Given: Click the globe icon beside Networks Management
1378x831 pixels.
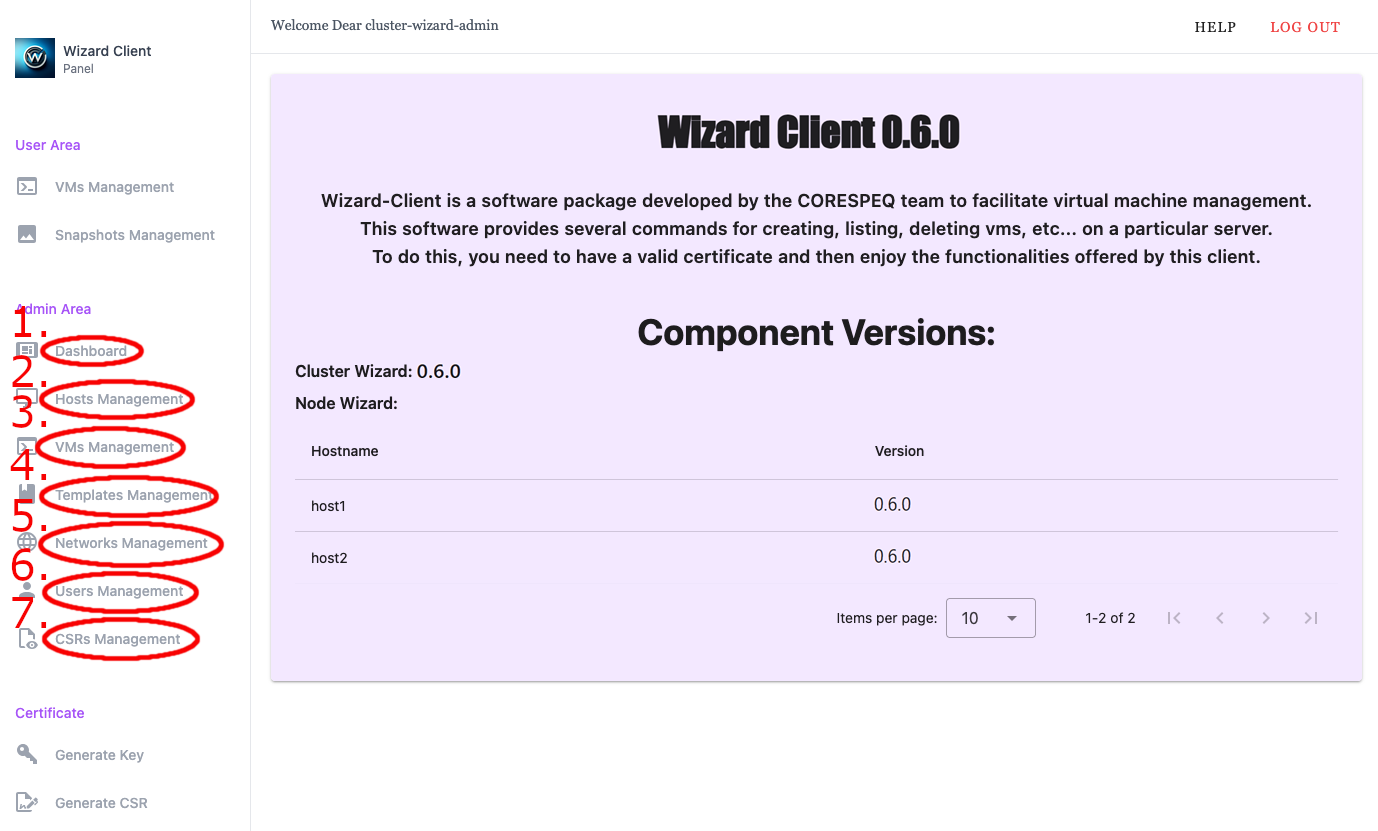Looking at the screenshot, I should pos(27,543).
